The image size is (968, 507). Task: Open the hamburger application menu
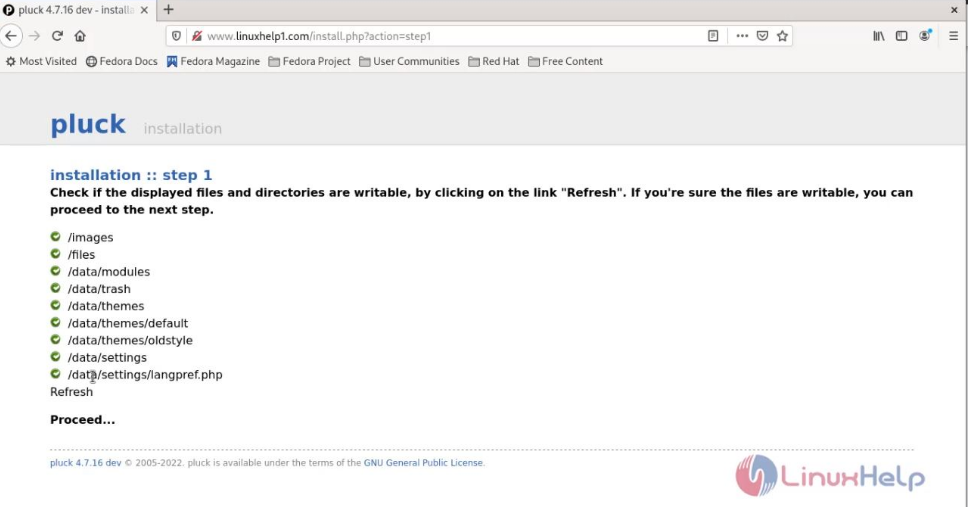(953, 36)
